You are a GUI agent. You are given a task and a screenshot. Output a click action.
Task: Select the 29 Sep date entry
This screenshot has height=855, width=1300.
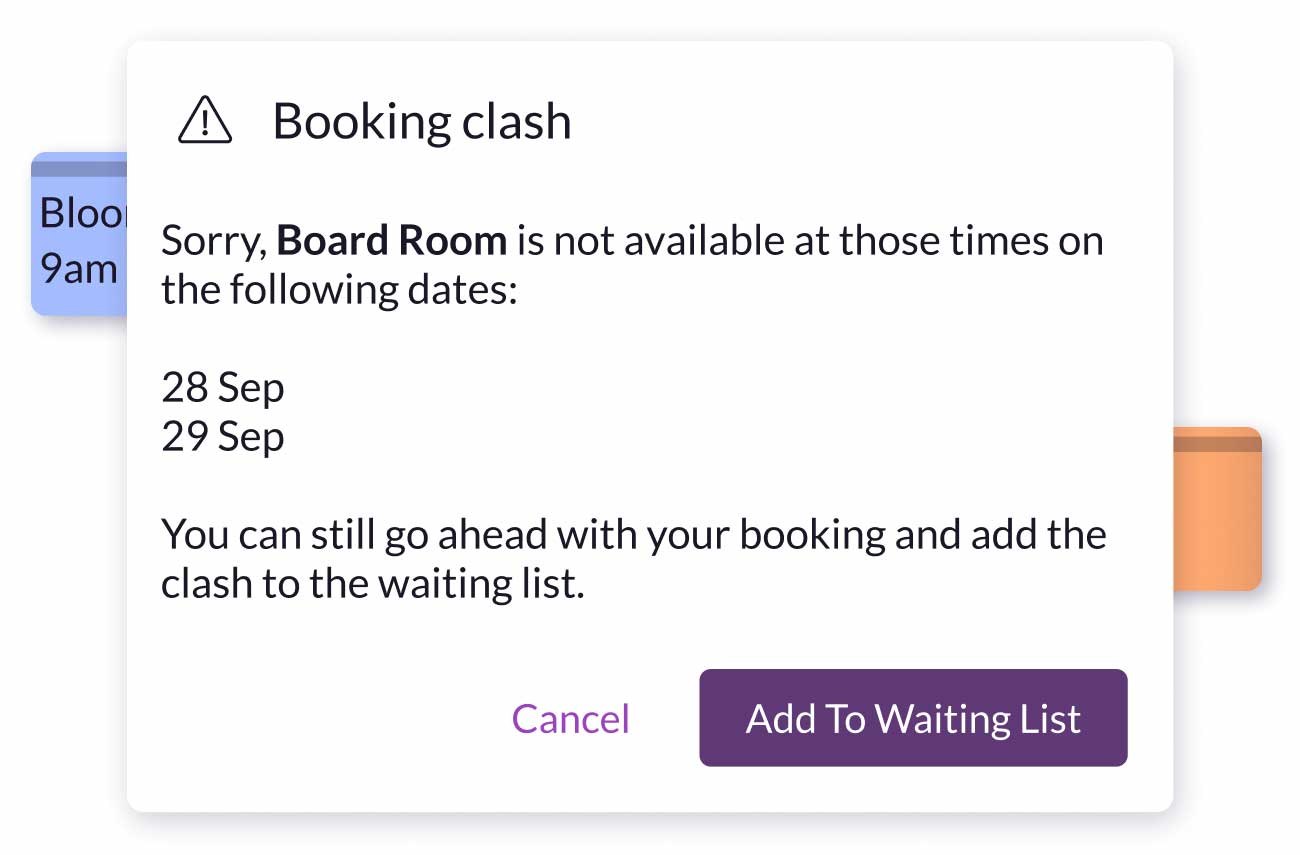click(222, 436)
